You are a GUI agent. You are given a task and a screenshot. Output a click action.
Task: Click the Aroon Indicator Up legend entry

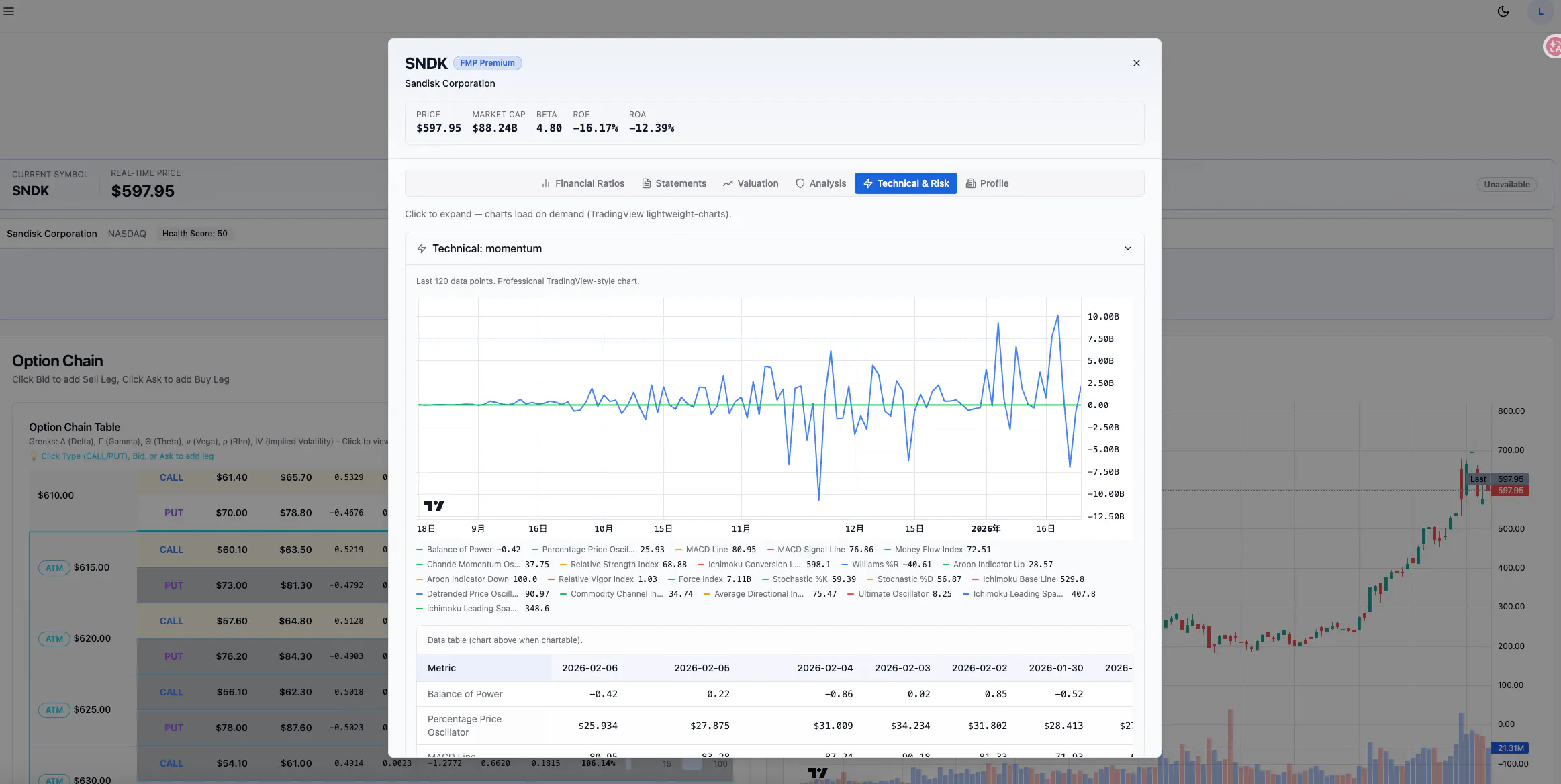(998, 565)
